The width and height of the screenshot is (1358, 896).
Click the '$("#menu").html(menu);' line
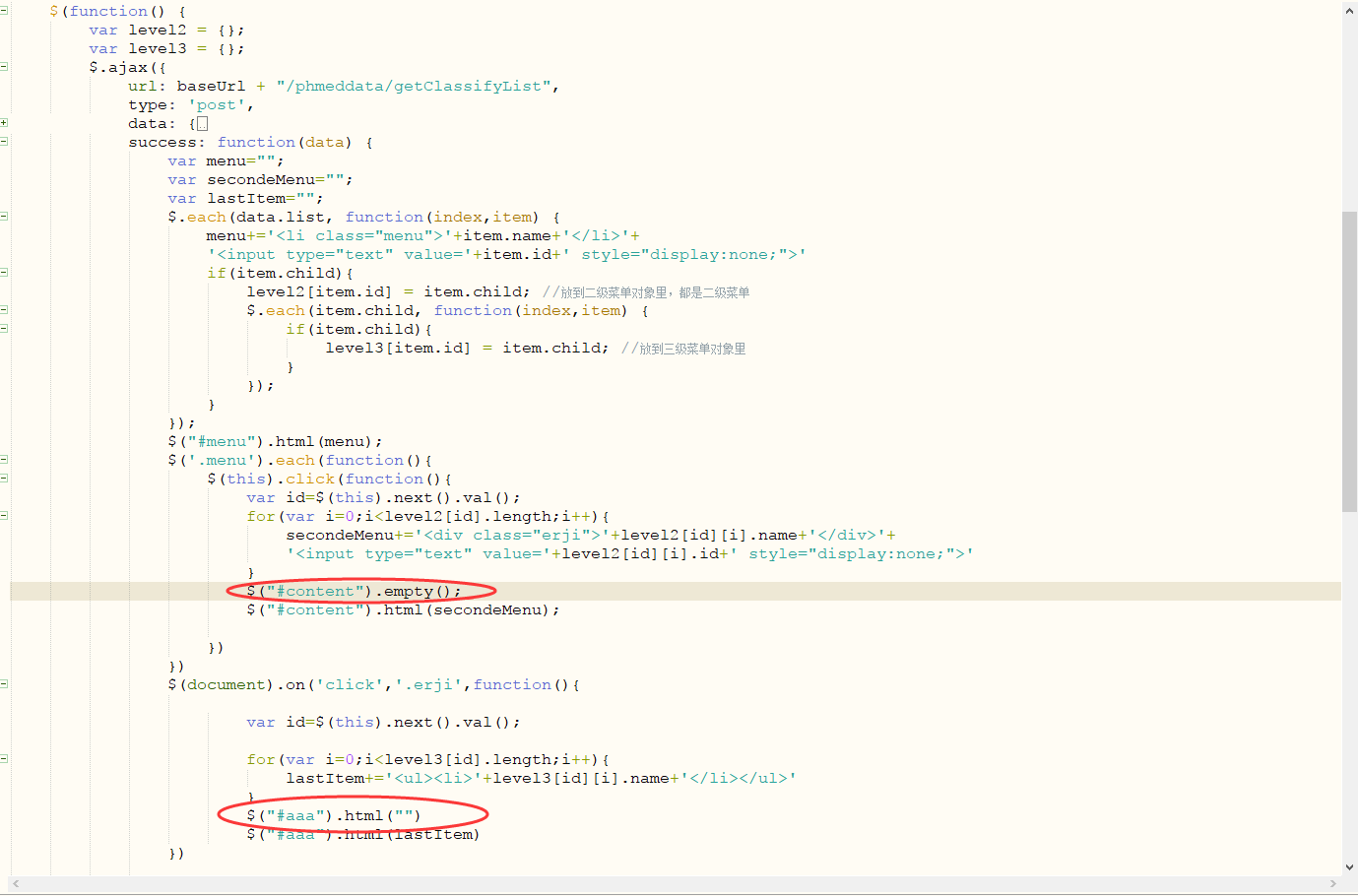point(275,441)
